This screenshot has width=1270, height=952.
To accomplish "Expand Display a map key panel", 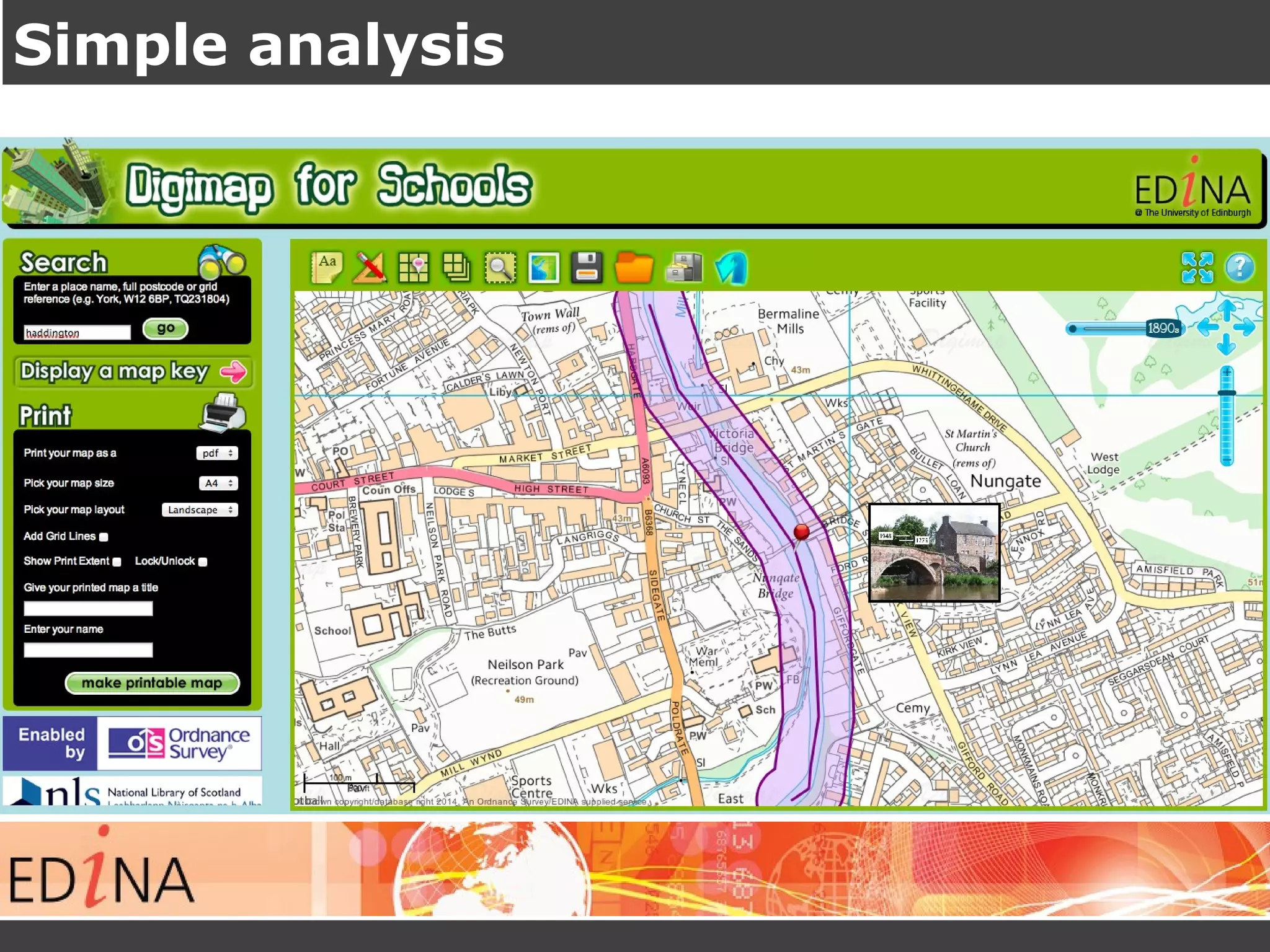I will coord(133,372).
